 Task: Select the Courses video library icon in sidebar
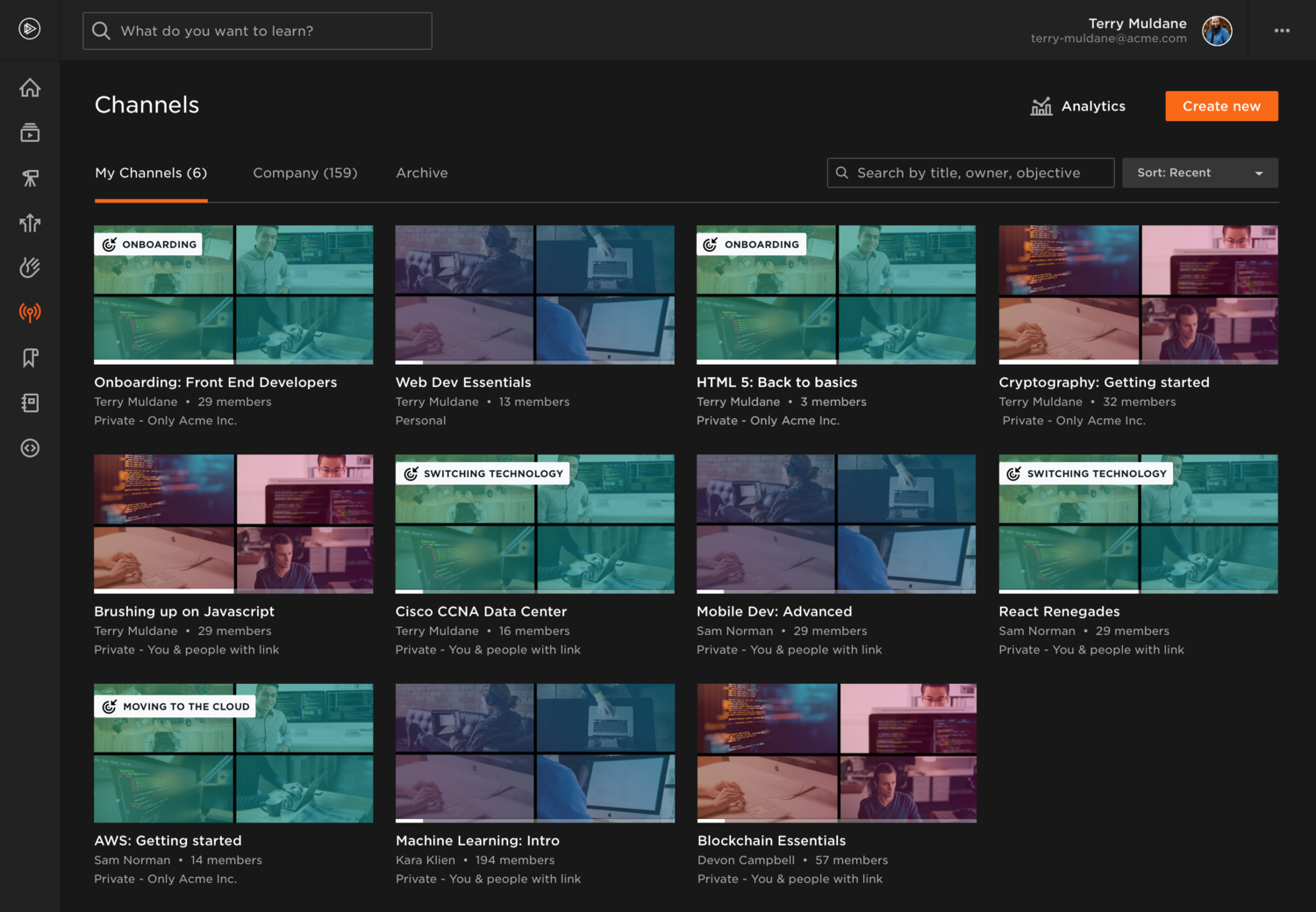coord(30,132)
